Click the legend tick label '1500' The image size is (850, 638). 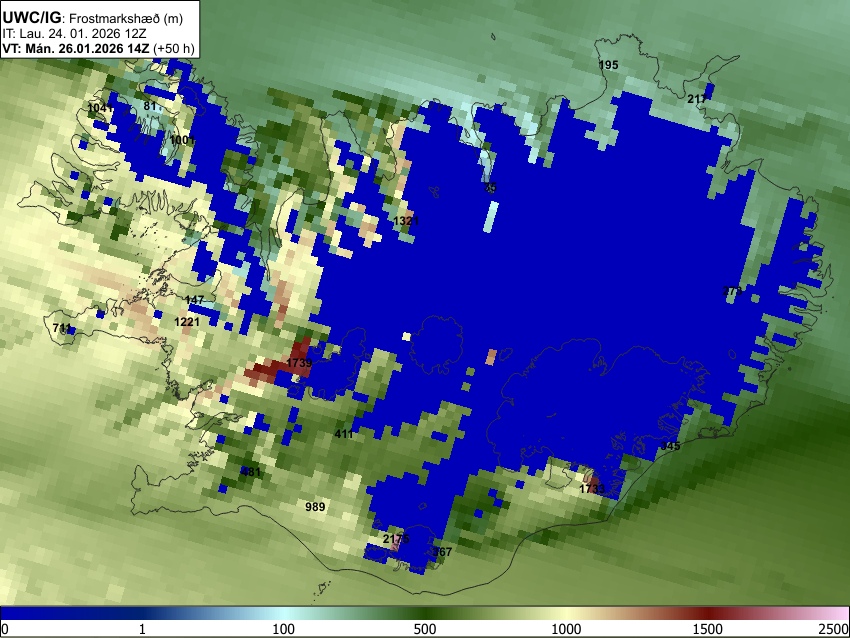click(708, 629)
